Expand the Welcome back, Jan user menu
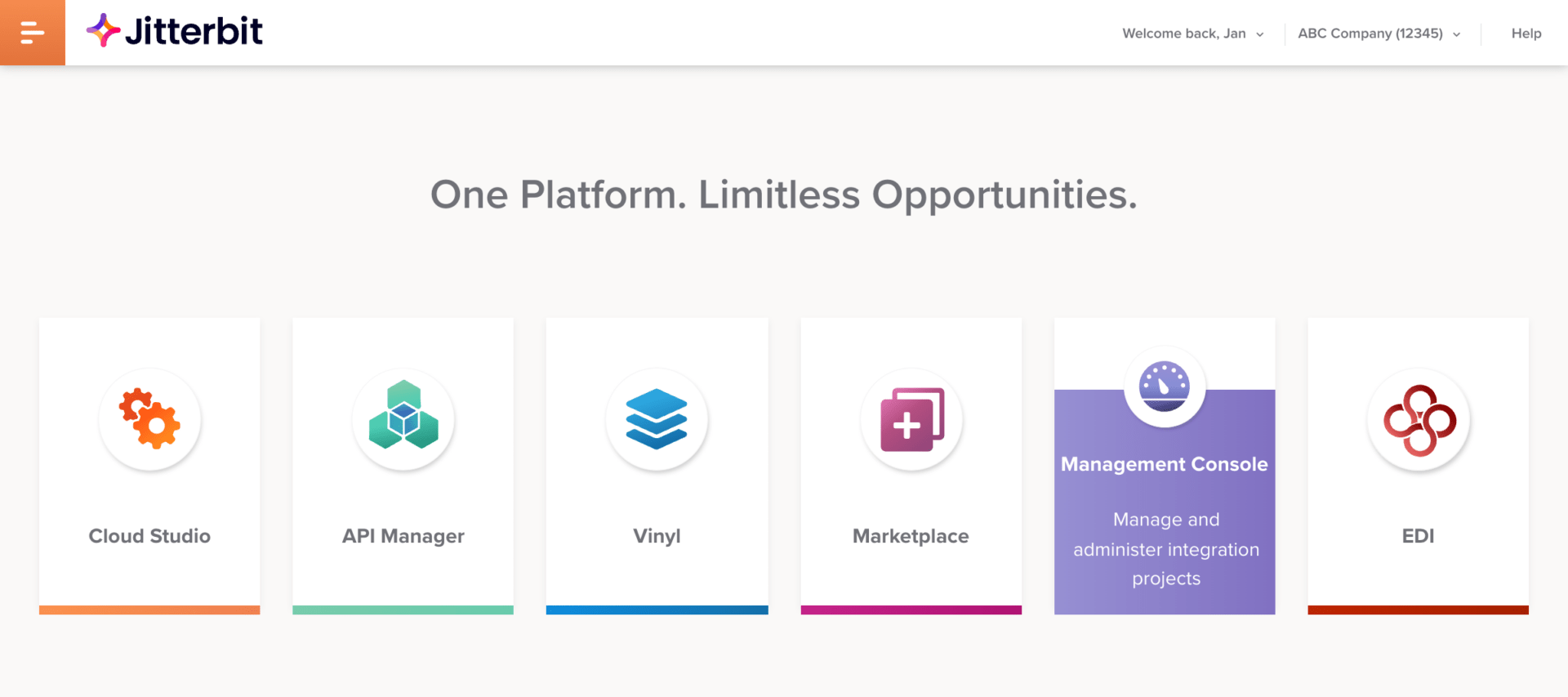This screenshot has width=1568, height=697. pos(1192,34)
